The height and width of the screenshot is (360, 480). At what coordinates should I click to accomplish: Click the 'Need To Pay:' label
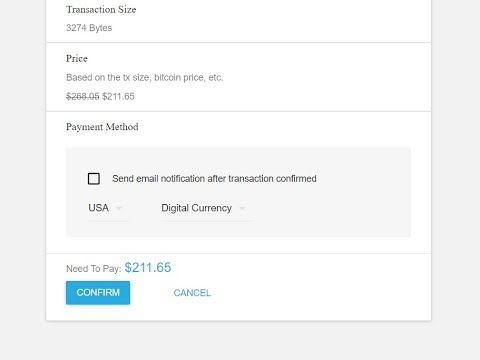[94, 269]
